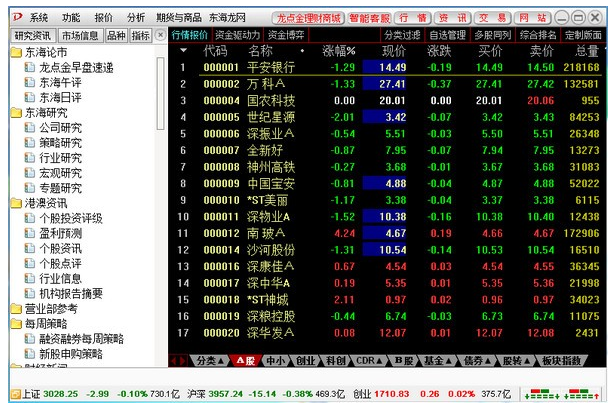Open the 营业部参考 folder icon

pyautogui.click(x=16, y=309)
